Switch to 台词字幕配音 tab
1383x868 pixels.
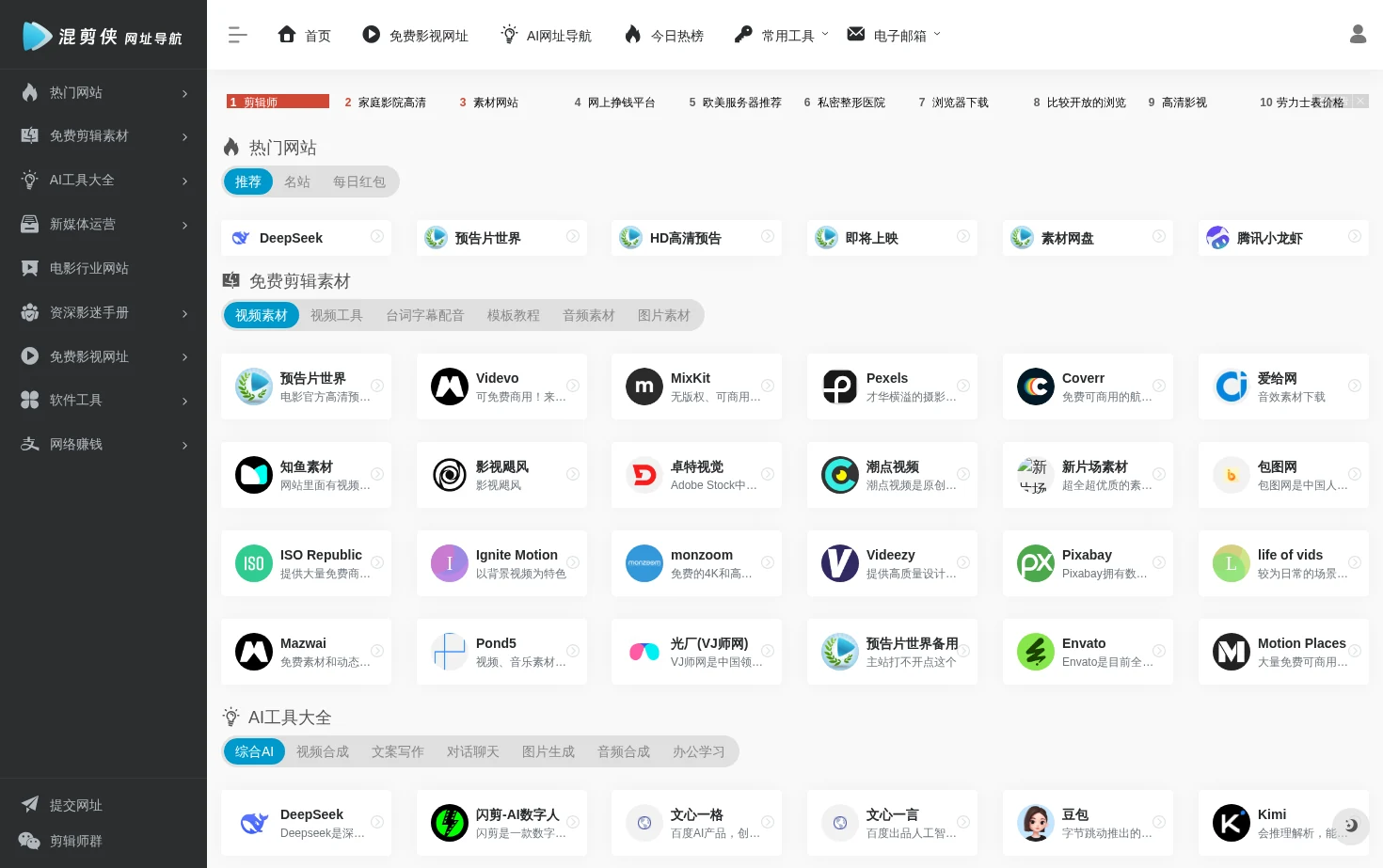tap(425, 315)
